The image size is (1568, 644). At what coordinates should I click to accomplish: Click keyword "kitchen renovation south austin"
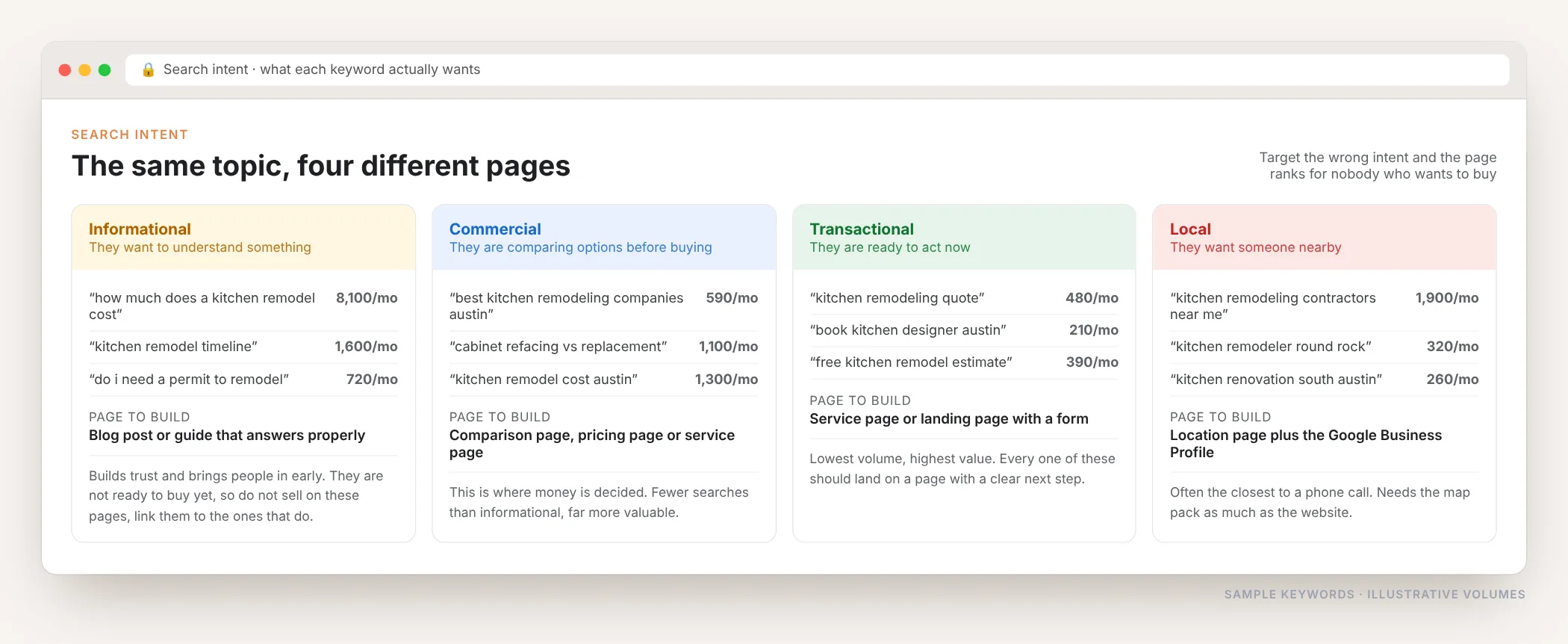click(1276, 379)
